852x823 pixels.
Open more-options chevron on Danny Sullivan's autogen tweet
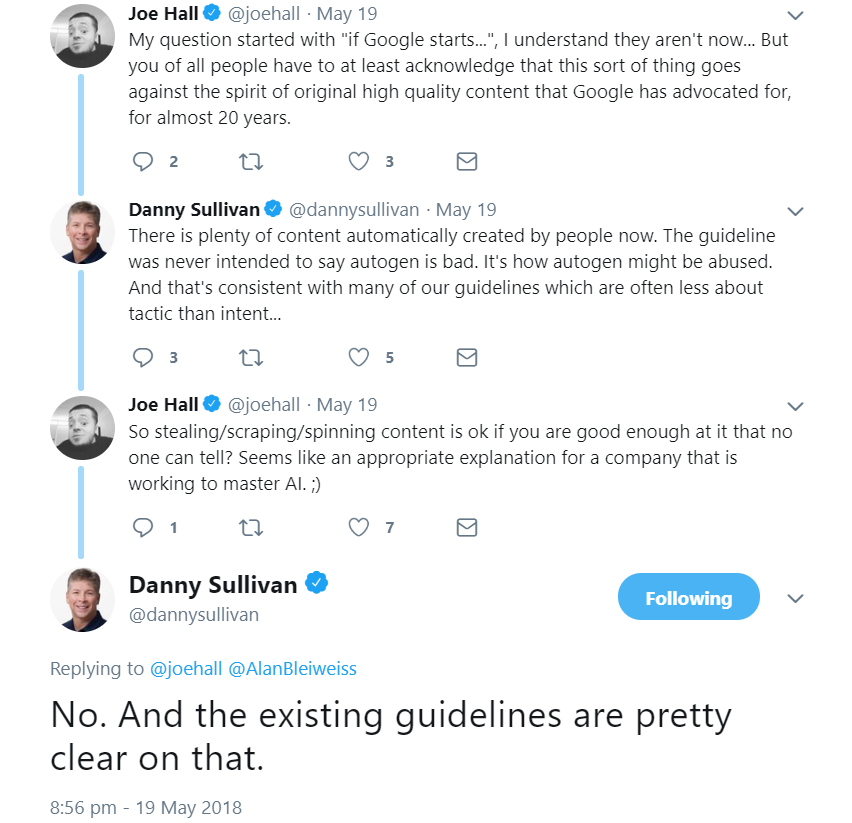coord(796,212)
